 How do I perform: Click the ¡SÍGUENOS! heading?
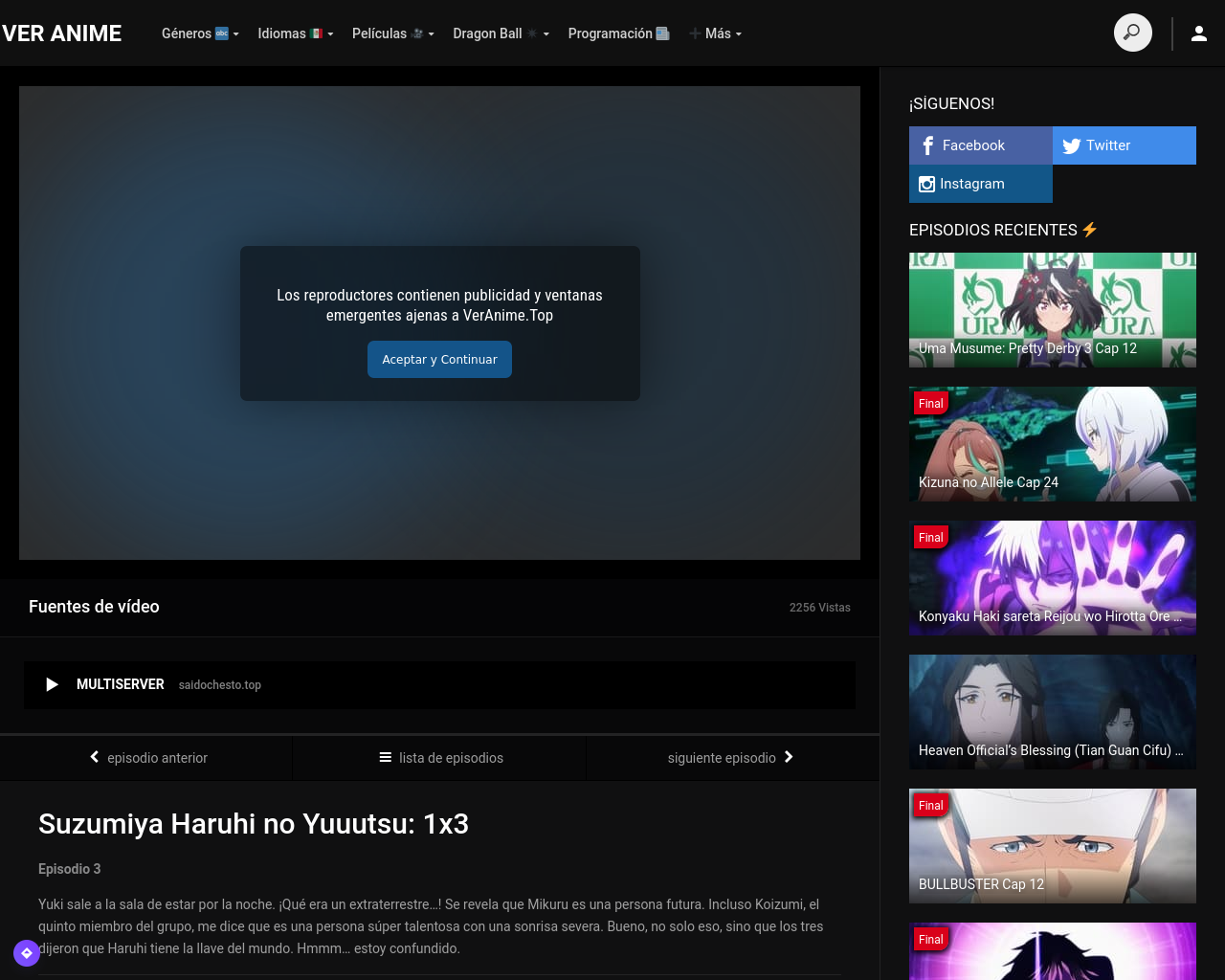(951, 103)
